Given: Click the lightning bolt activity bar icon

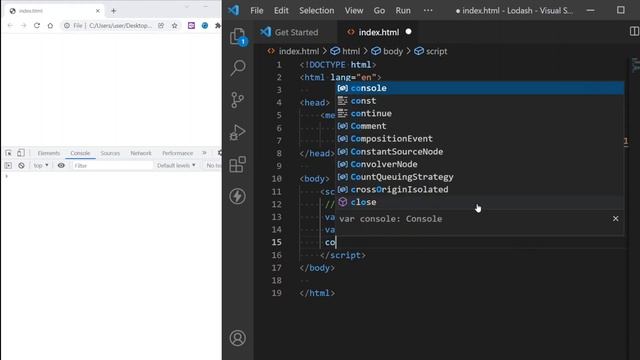Looking at the screenshot, I should pos(238,196).
